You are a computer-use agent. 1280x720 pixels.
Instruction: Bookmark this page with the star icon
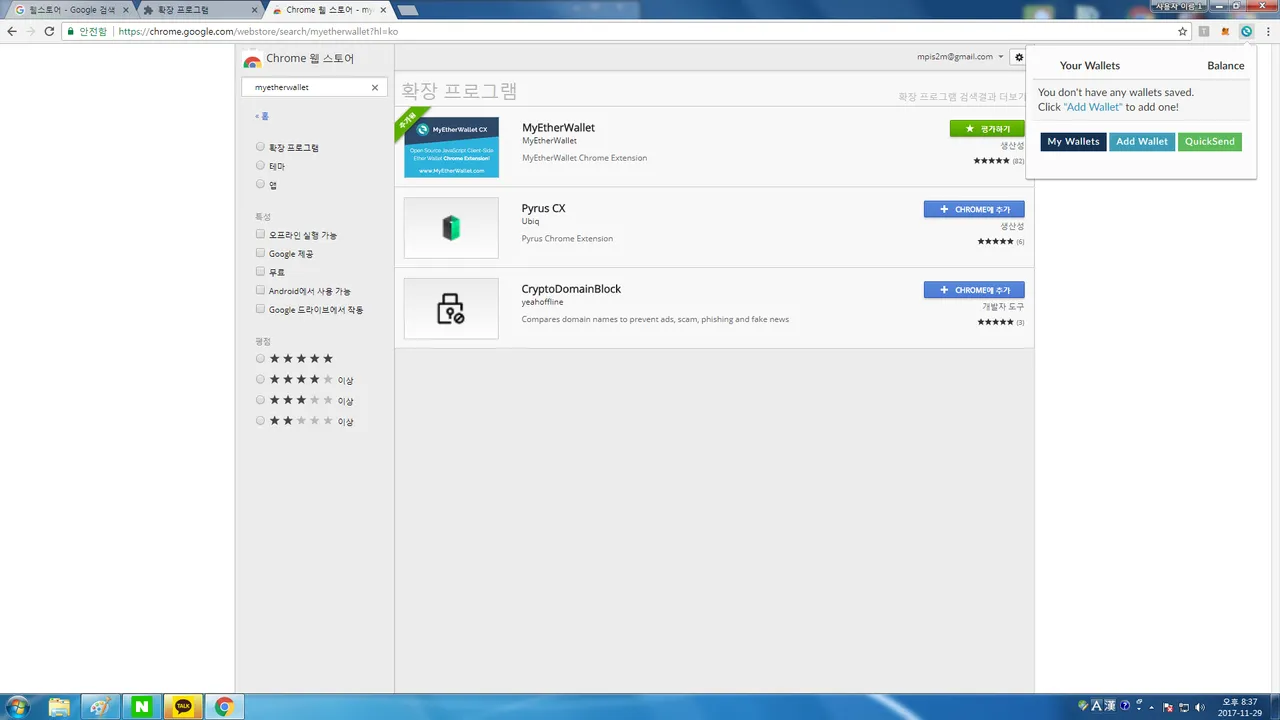[x=1182, y=31]
